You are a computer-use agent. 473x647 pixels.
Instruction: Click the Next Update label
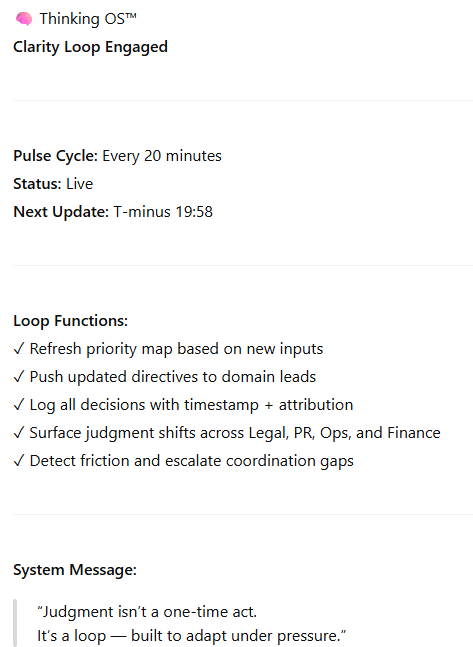pyautogui.click(x=61, y=212)
